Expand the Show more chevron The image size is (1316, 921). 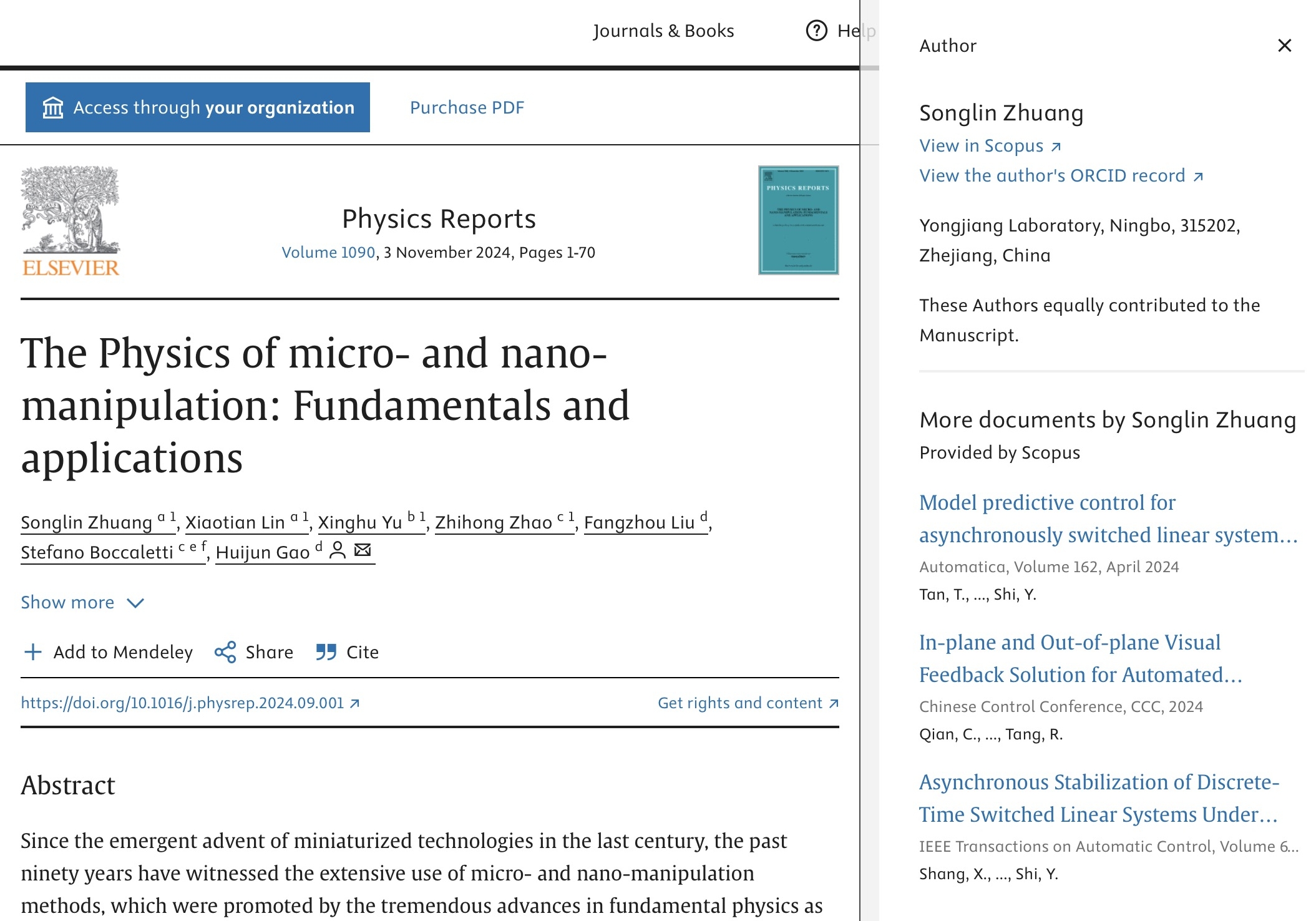pos(135,603)
